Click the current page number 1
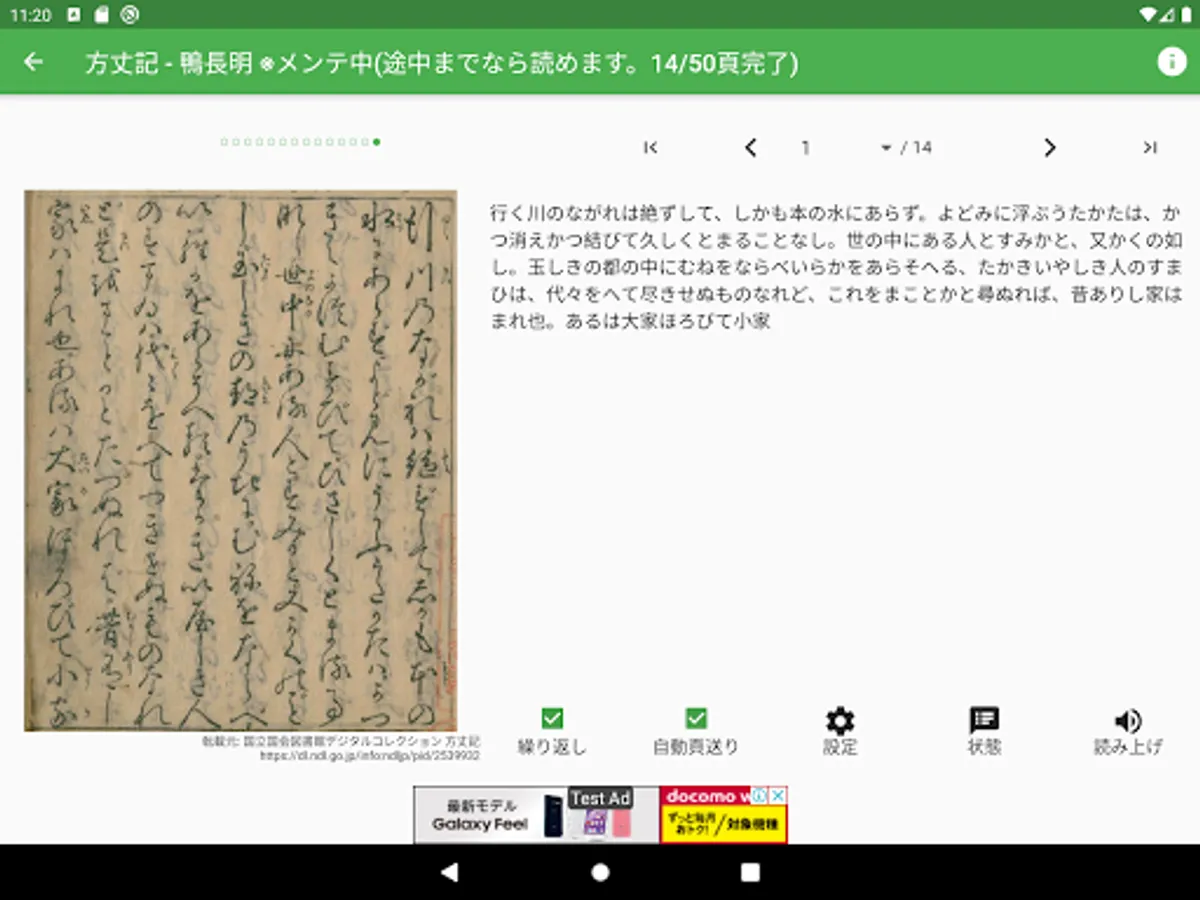 805,148
